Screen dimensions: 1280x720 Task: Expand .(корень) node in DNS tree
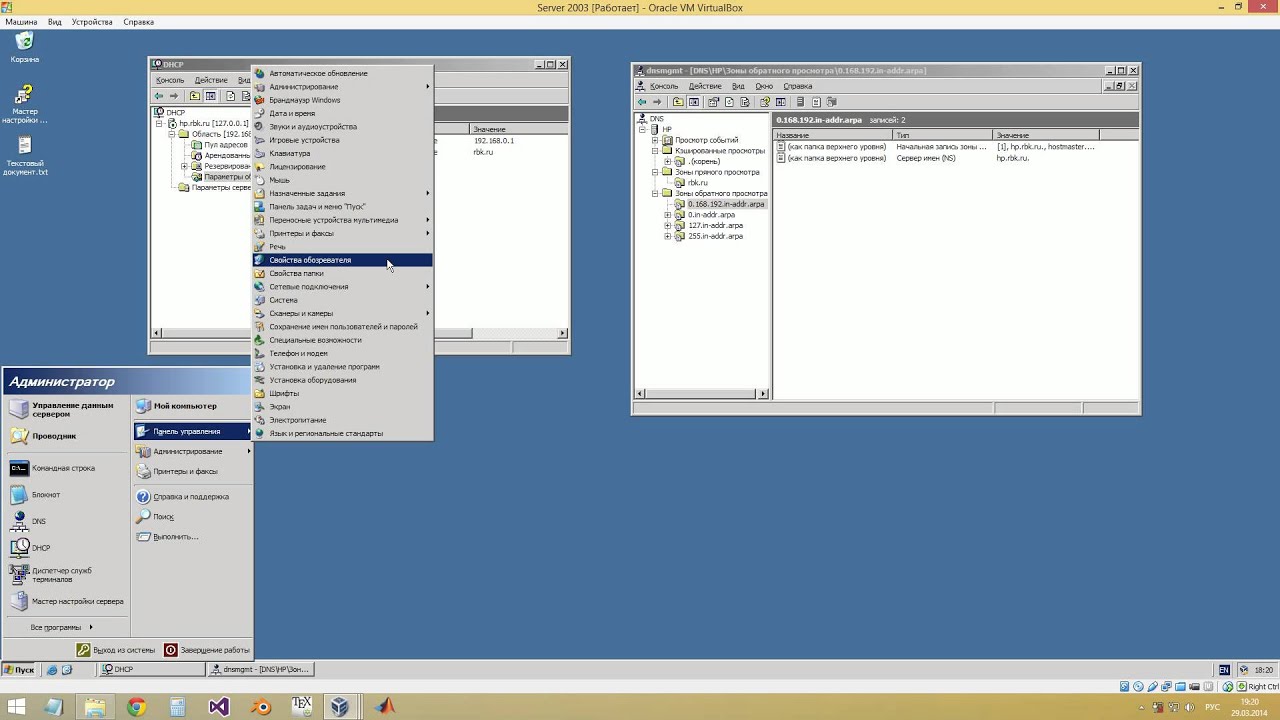668,161
